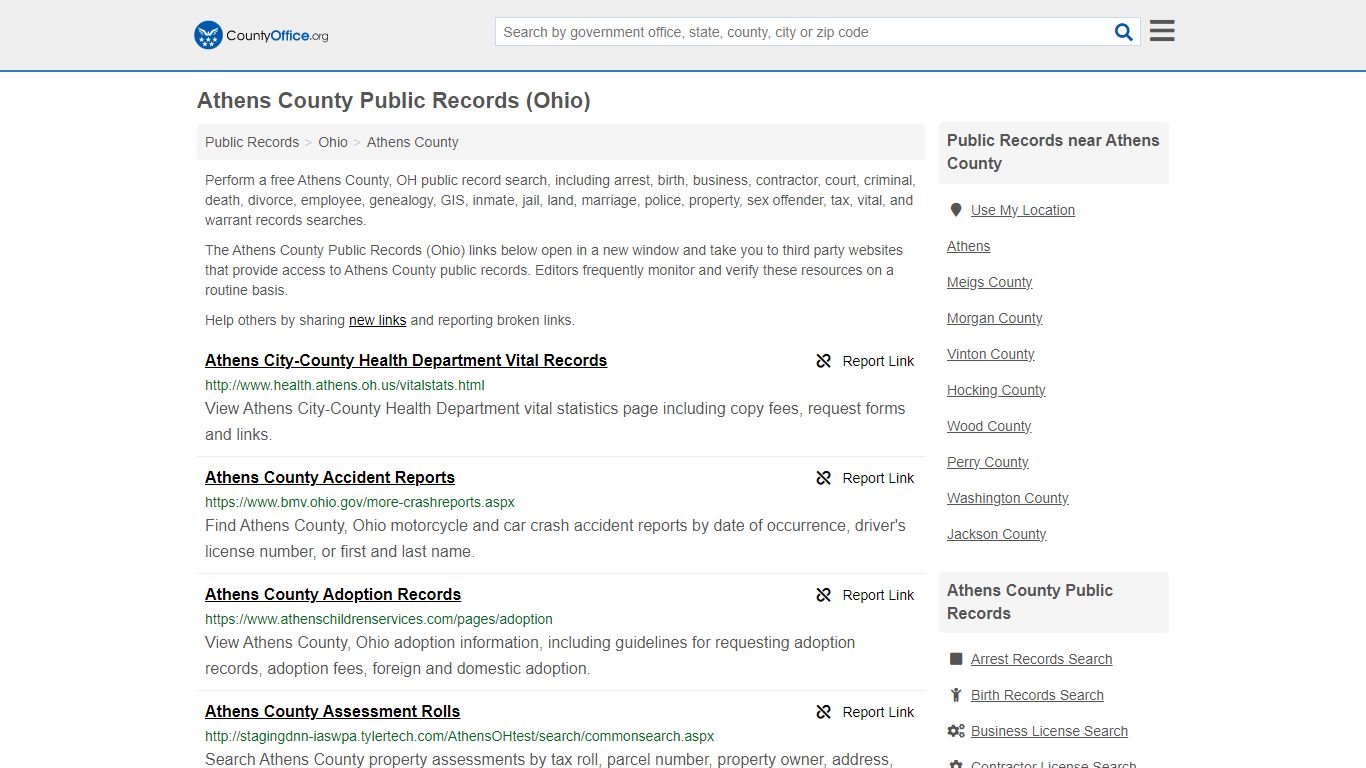Report Link for Assessment Rolls entry
Image resolution: width=1366 pixels, height=768 pixels.
(878, 712)
